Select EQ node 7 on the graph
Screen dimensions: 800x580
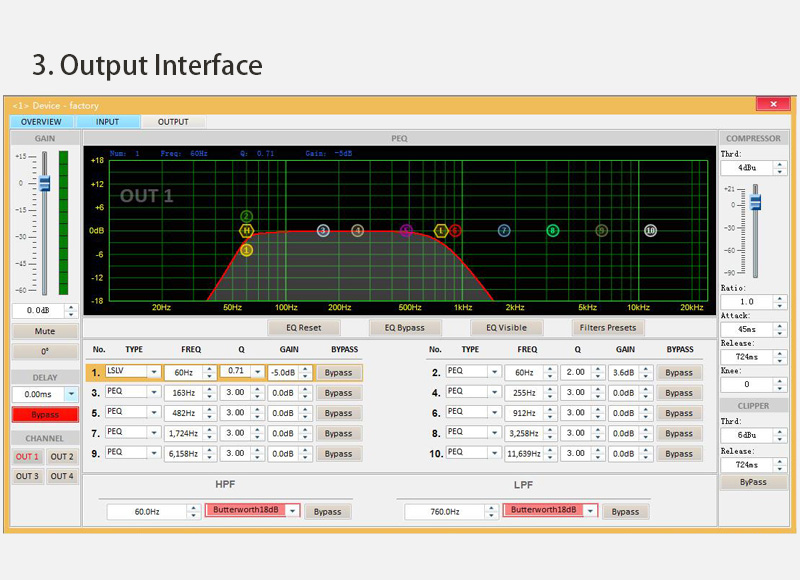pyautogui.click(x=504, y=230)
